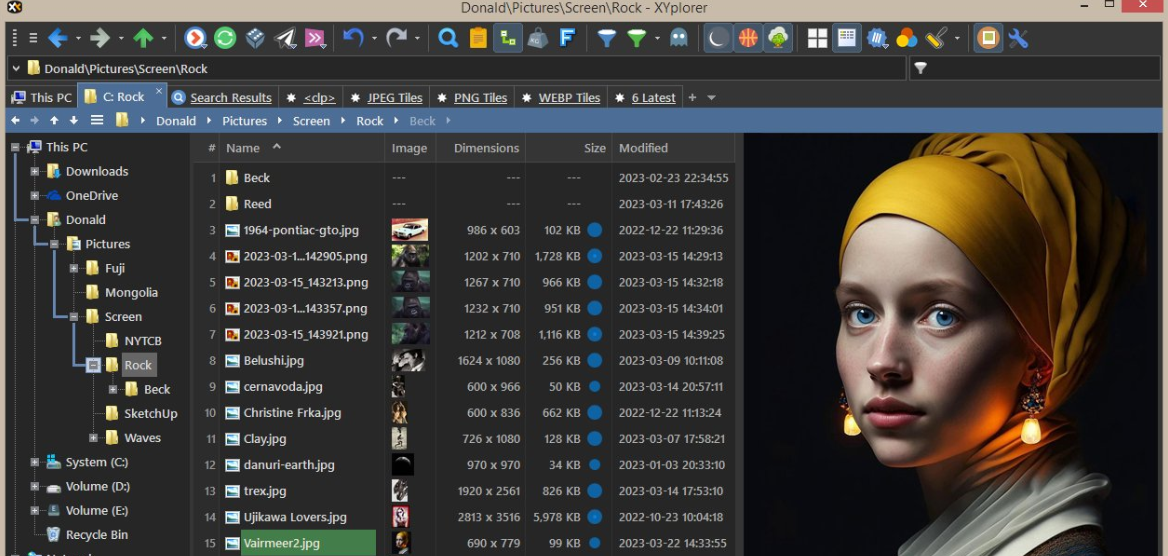Collapse the Donald tree node
Screen dimensions: 1168x556
tap(34, 220)
